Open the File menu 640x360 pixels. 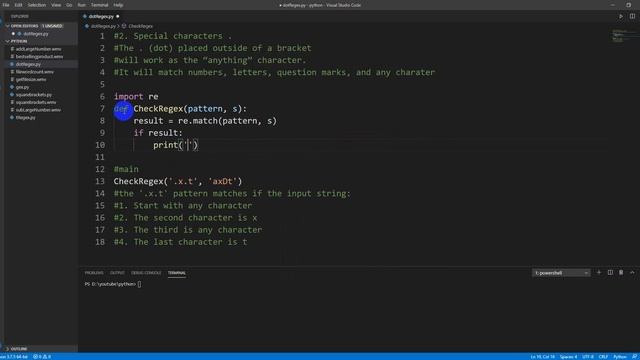point(6,5)
